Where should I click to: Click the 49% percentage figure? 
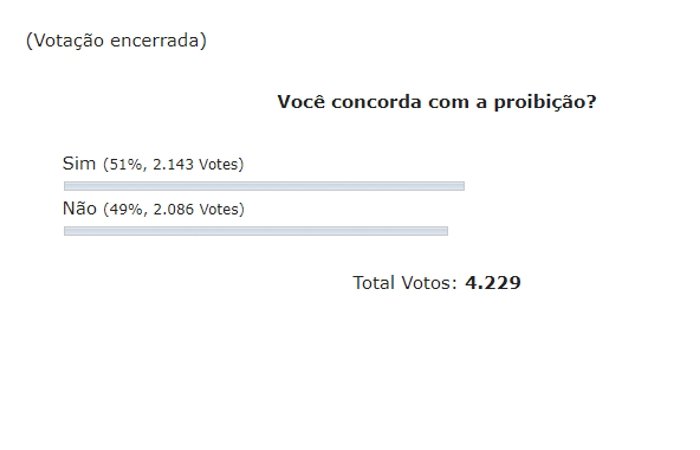[126, 209]
